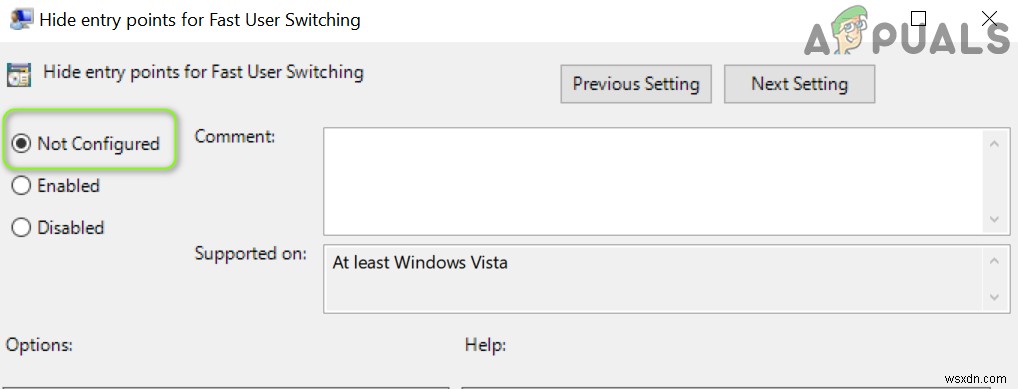Click the Options section label

(40, 345)
